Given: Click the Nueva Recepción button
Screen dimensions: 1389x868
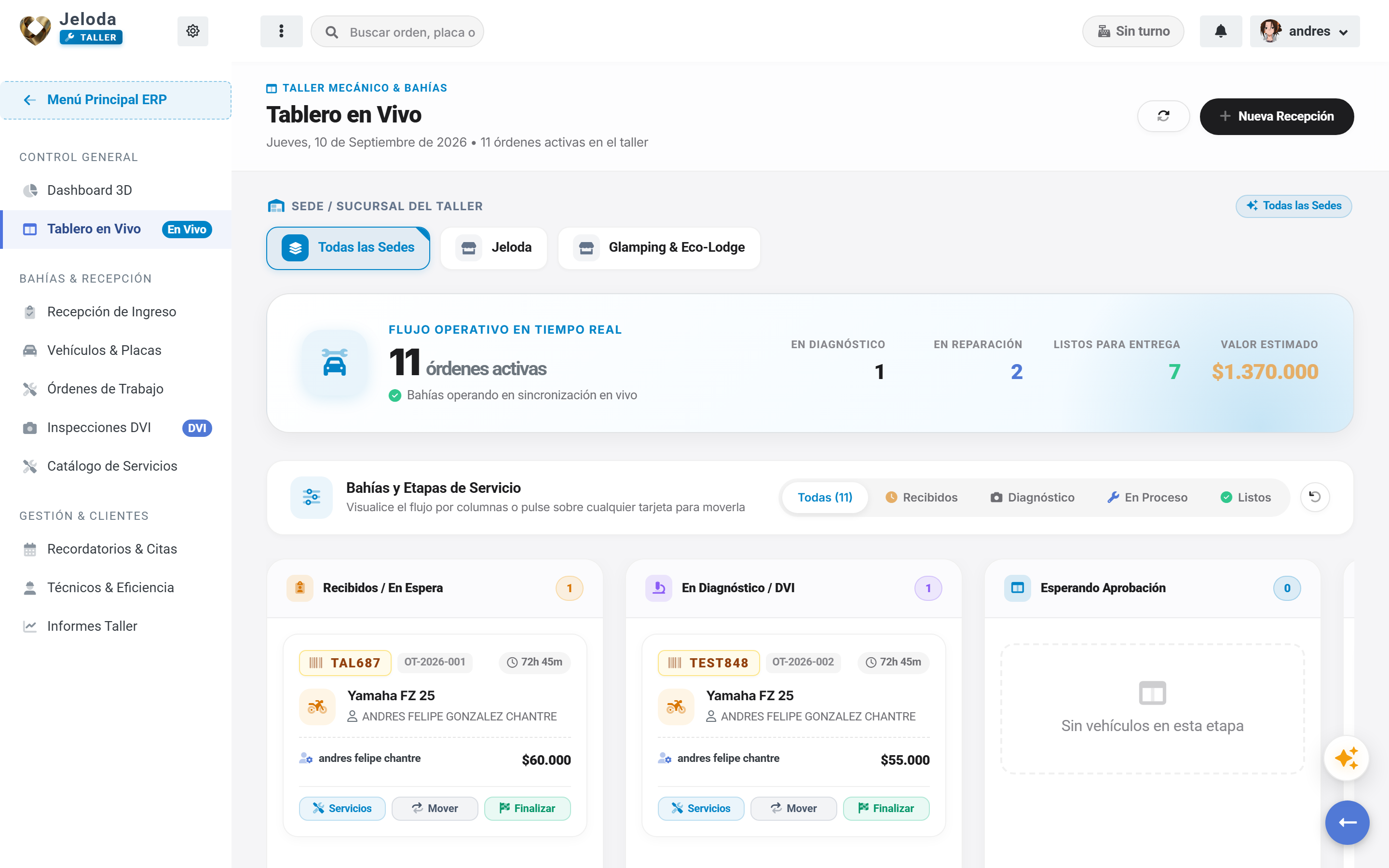Looking at the screenshot, I should pyautogui.click(x=1277, y=117).
